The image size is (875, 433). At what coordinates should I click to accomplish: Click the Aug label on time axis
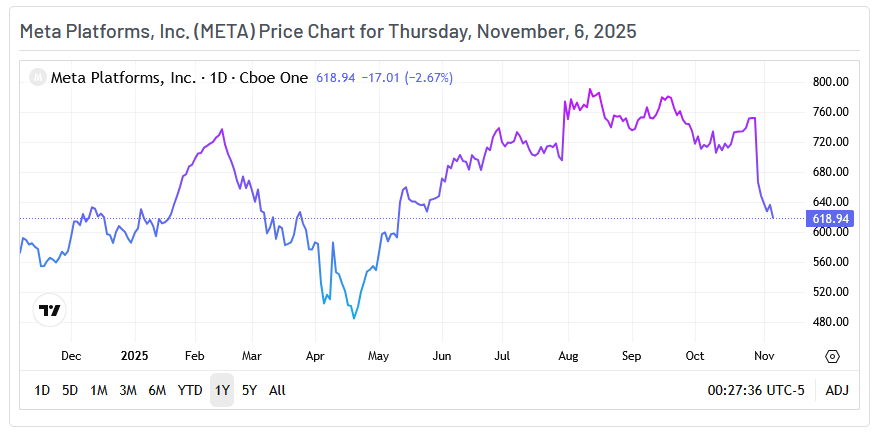pos(568,355)
